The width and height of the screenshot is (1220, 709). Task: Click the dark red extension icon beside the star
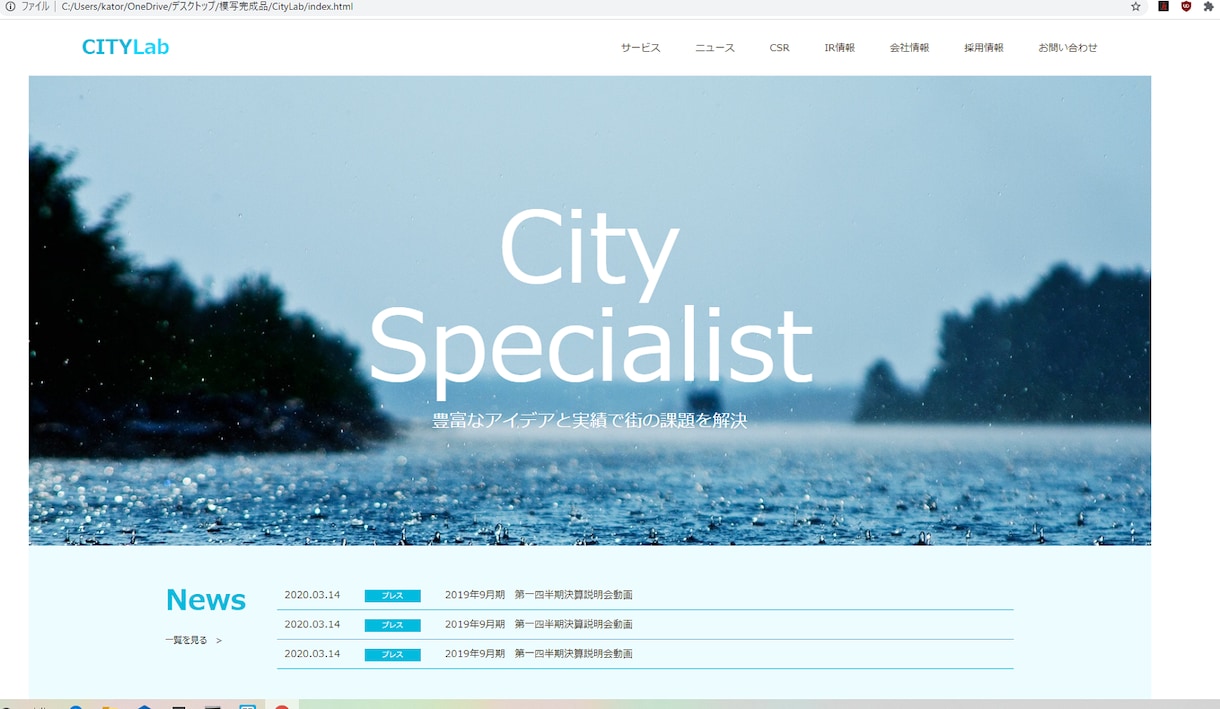(x=1163, y=6)
